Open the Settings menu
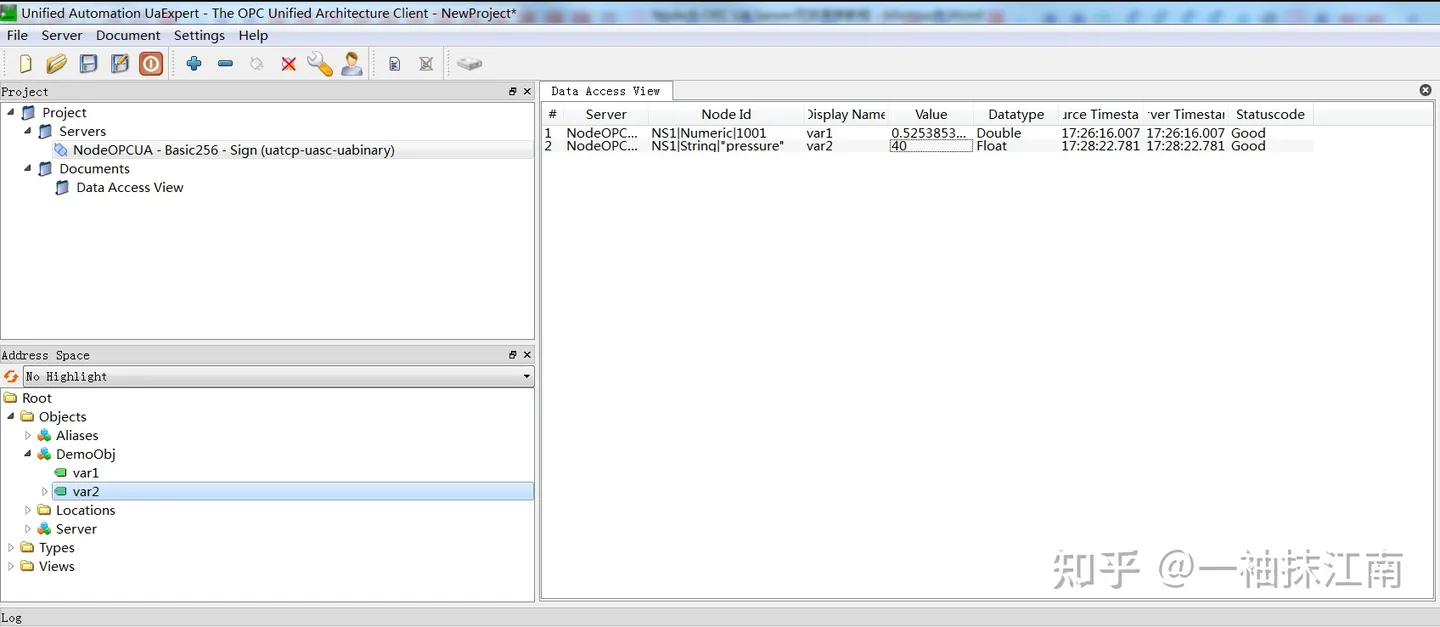The height and width of the screenshot is (627, 1440). point(199,35)
